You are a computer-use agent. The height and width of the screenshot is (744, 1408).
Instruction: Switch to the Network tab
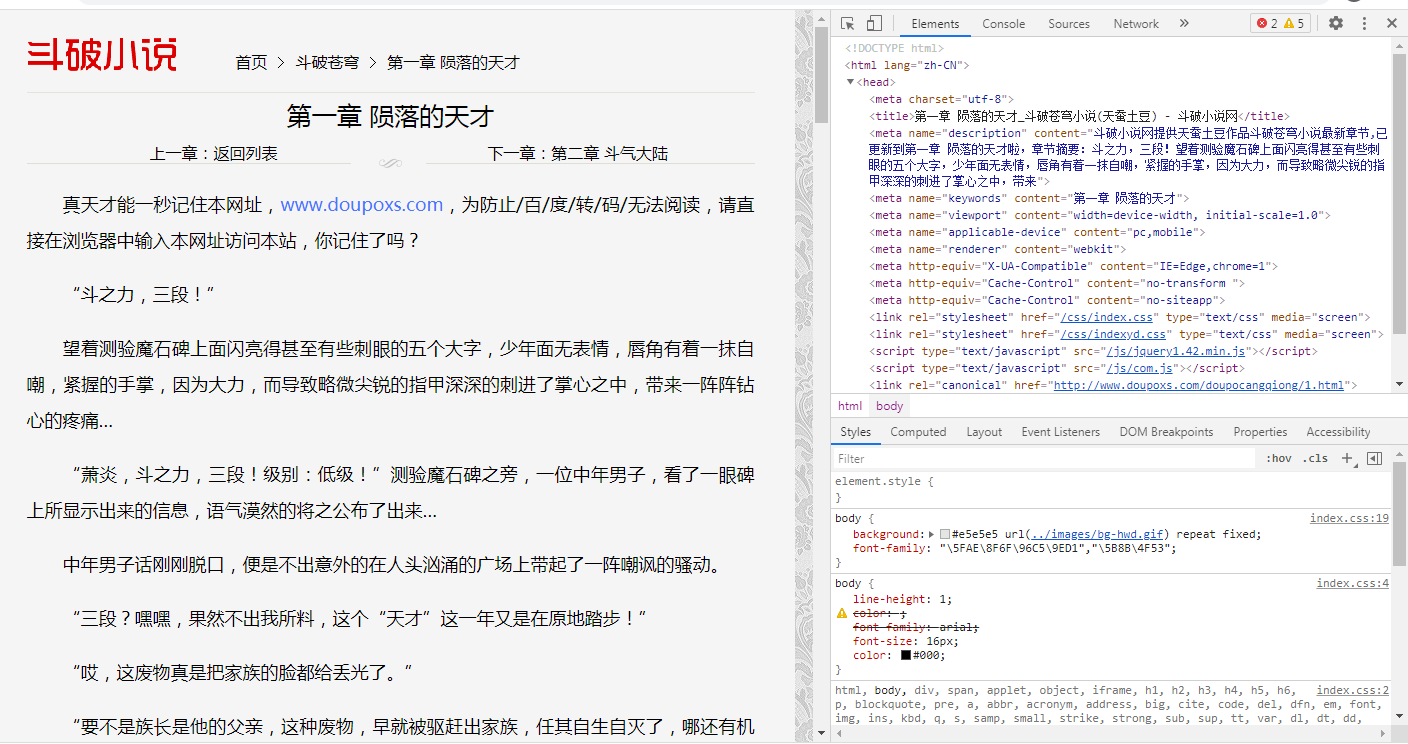click(x=1136, y=24)
